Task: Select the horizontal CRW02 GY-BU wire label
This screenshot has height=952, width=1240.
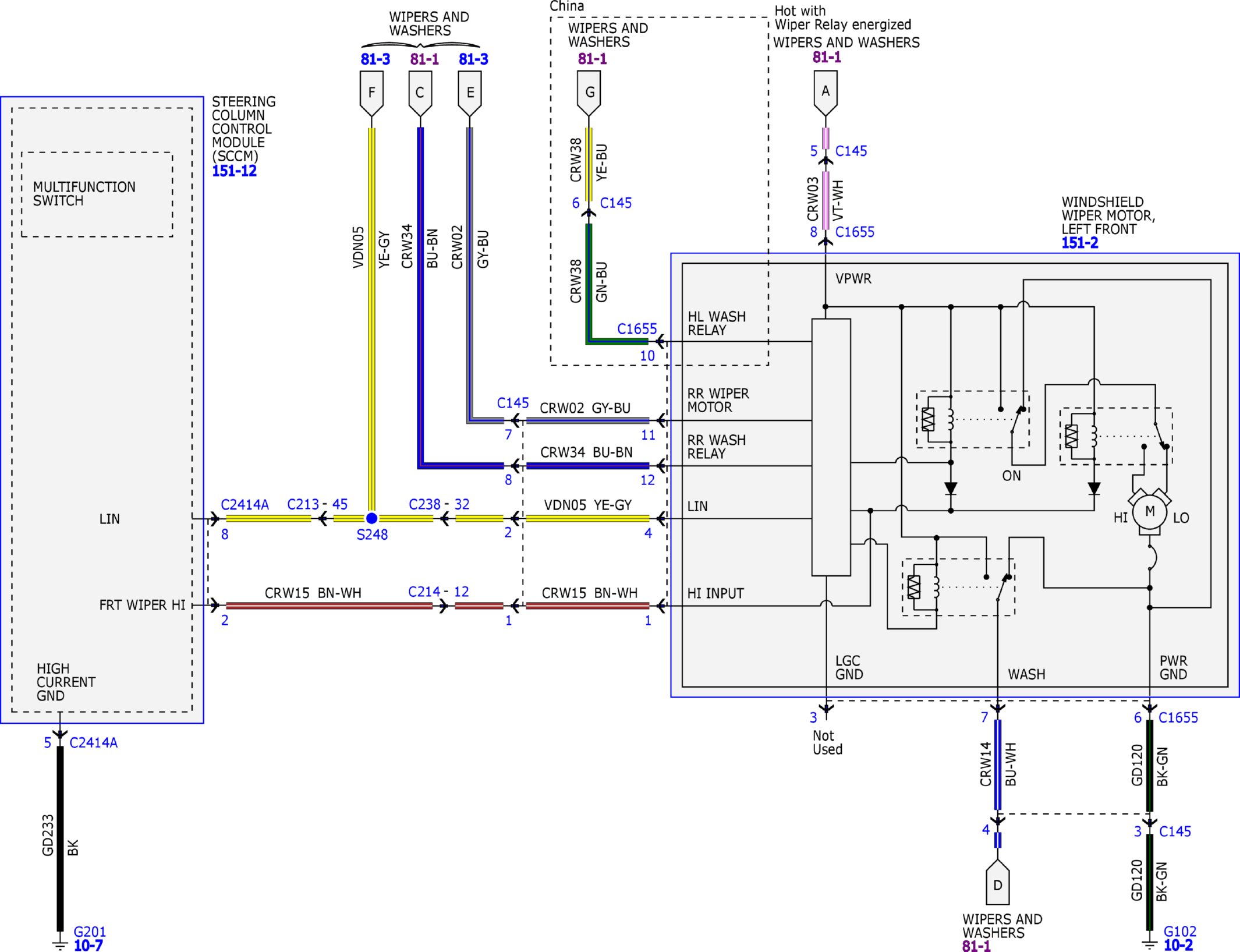Action: click(x=585, y=408)
